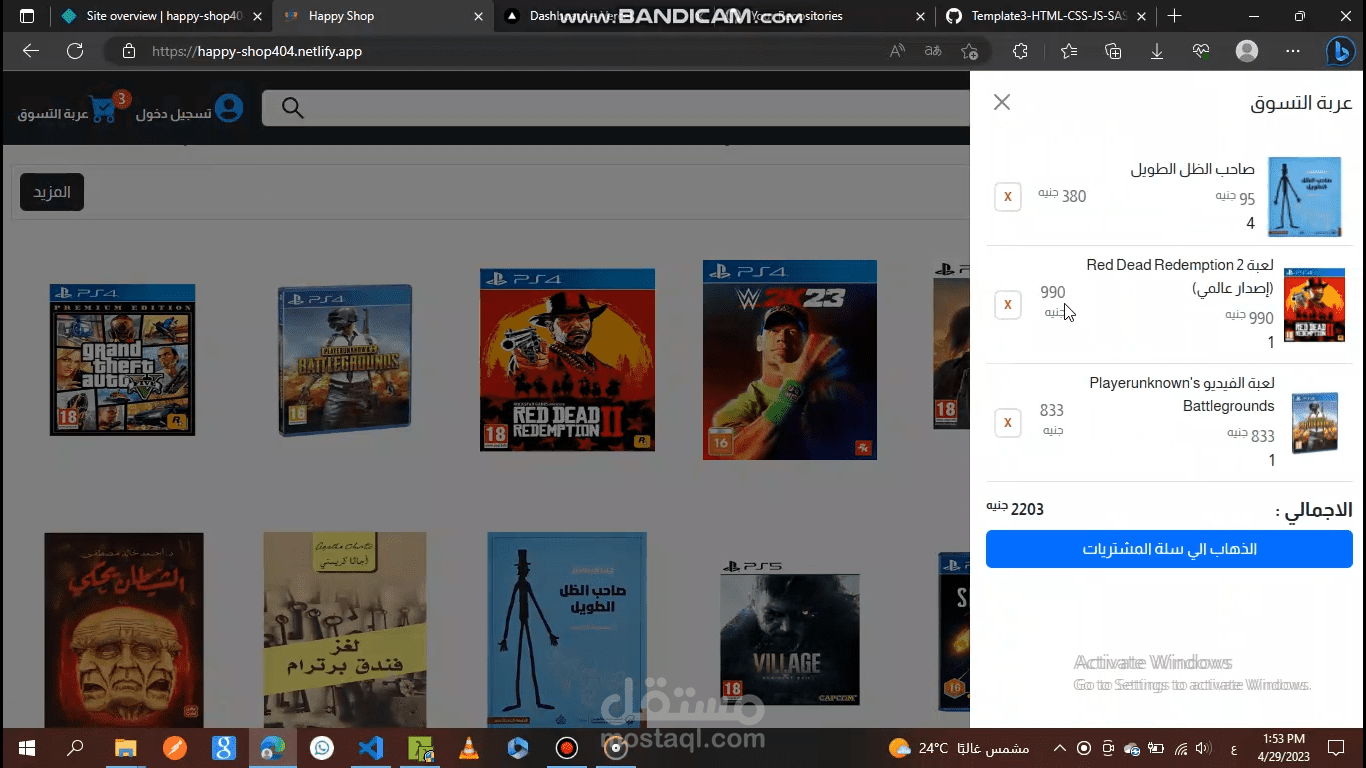The height and width of the screenshot is (768, 1366).
Task: Open the Windows notification center icon
Action: pos(1336,748)
